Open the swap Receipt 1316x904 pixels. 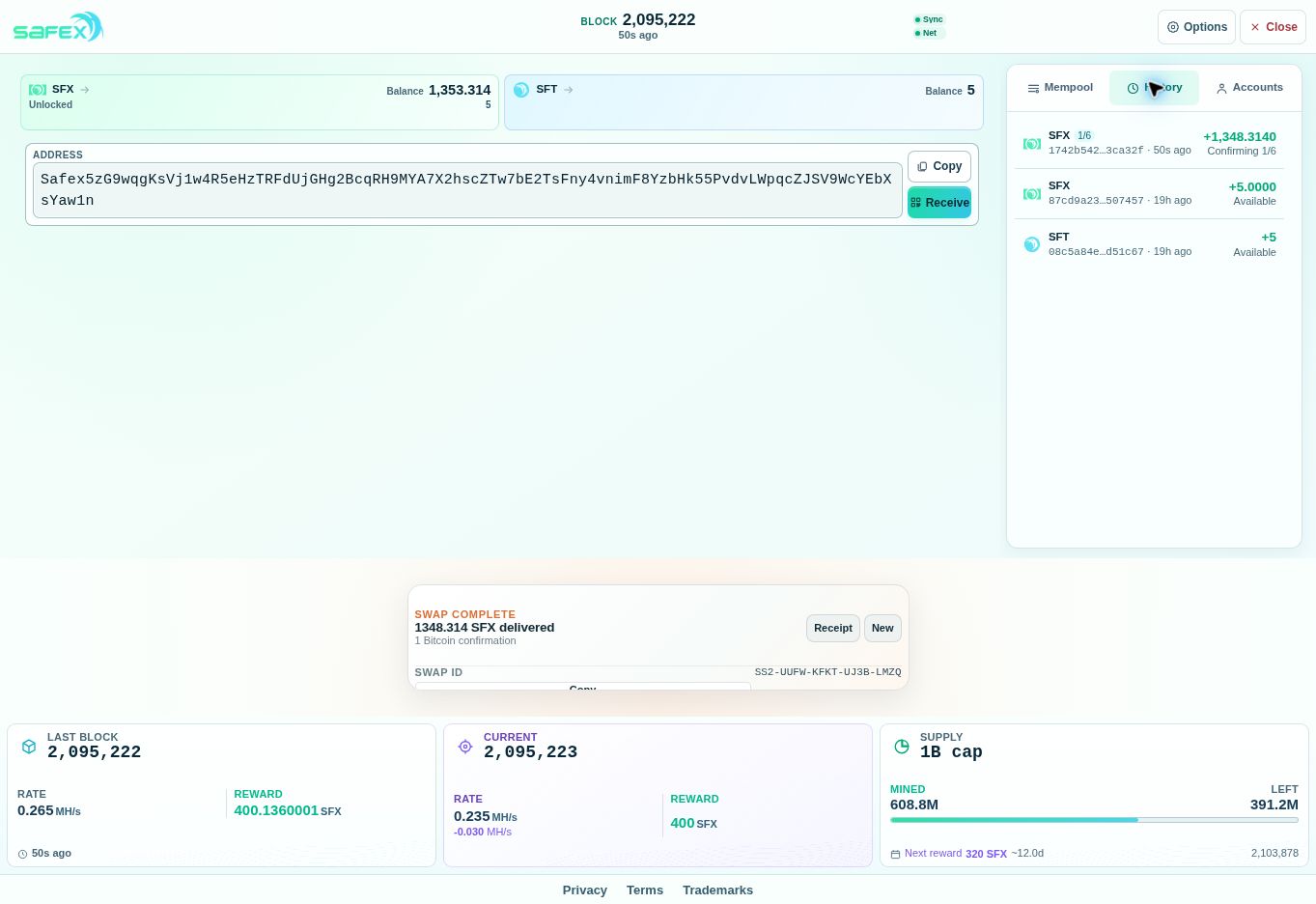point(833,628)
